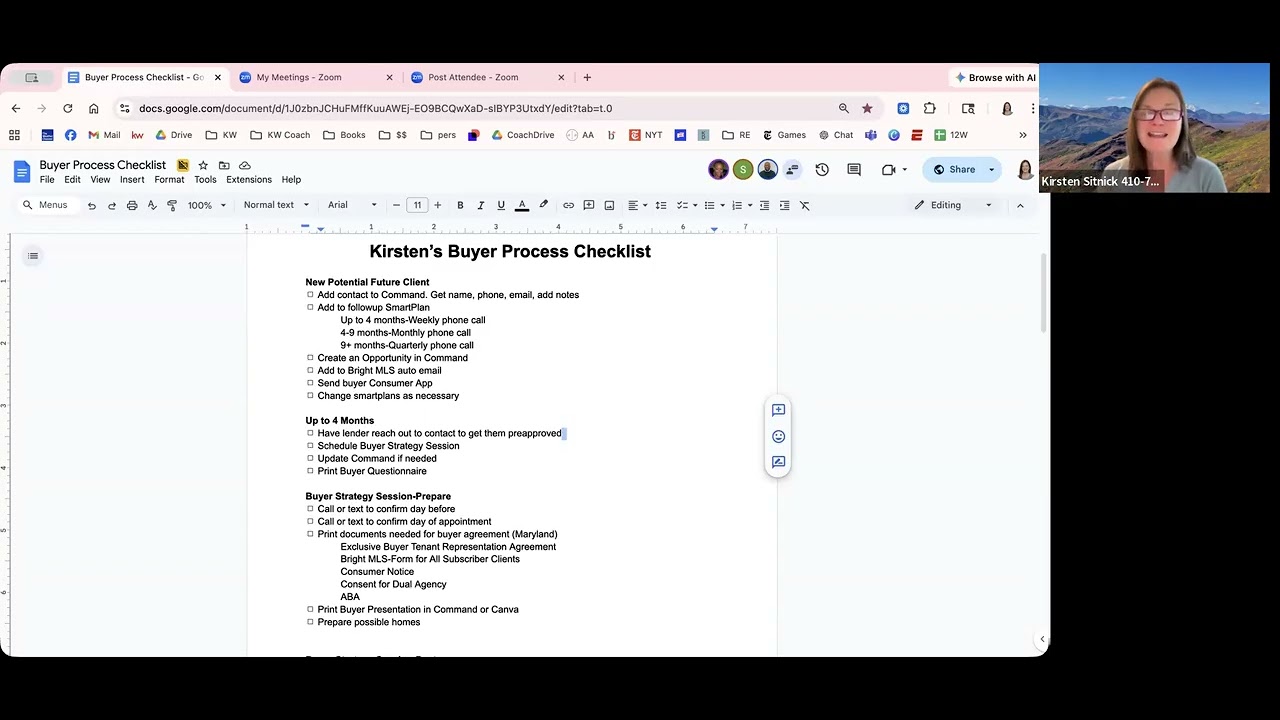Tick the 'Prepare possible homes' checkbox
Screen dimensions: 1280x720
coord(310,621)
